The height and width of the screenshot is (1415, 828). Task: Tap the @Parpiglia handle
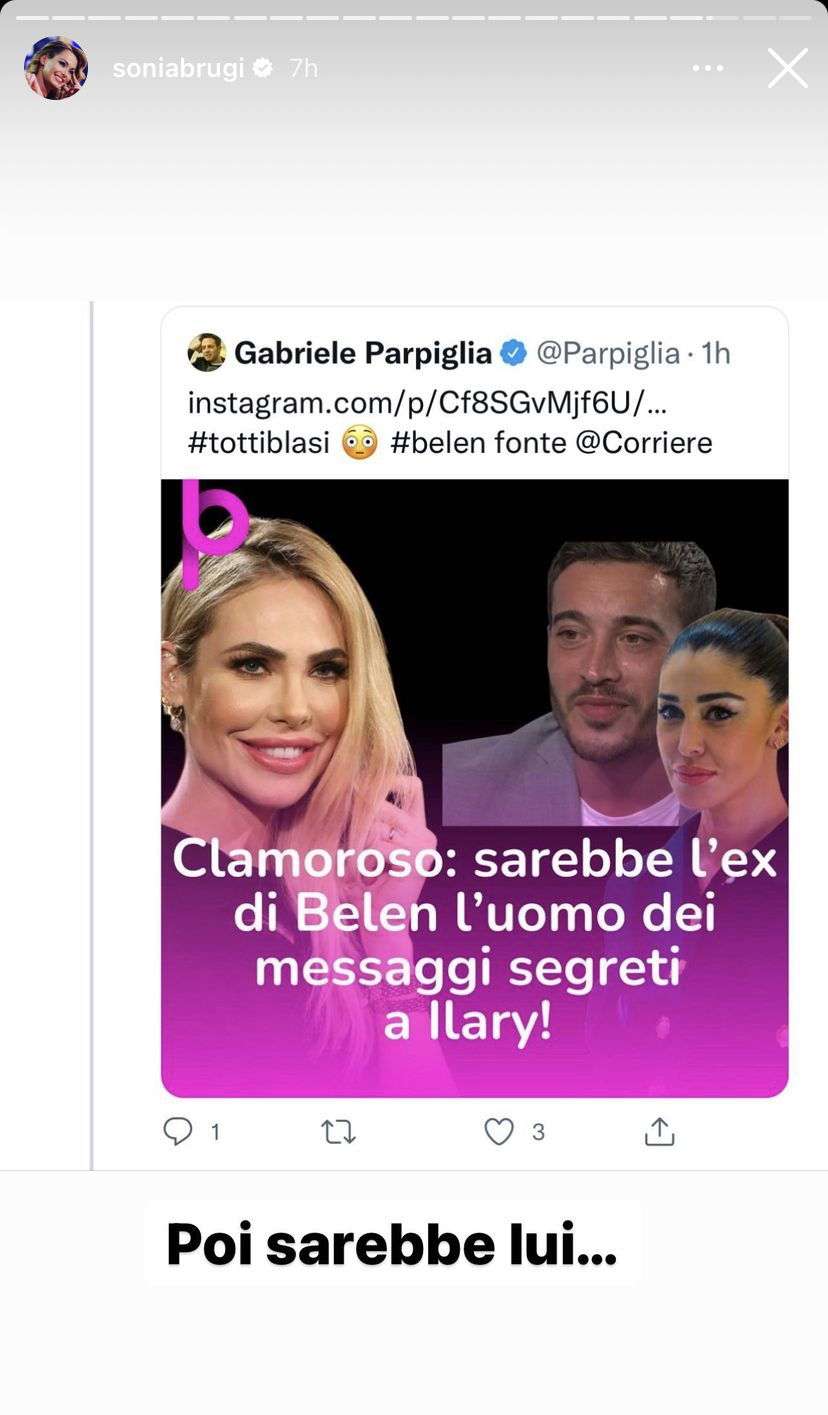tap(608, 353)
